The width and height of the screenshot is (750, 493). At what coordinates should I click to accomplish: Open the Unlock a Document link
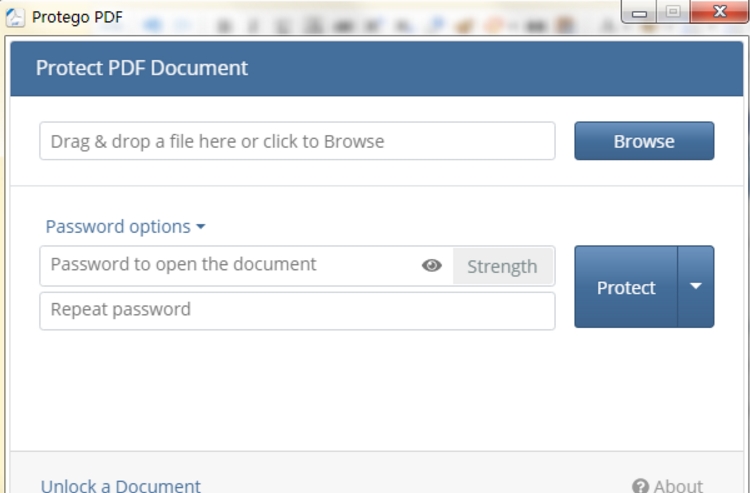click(x=121, y=486)
